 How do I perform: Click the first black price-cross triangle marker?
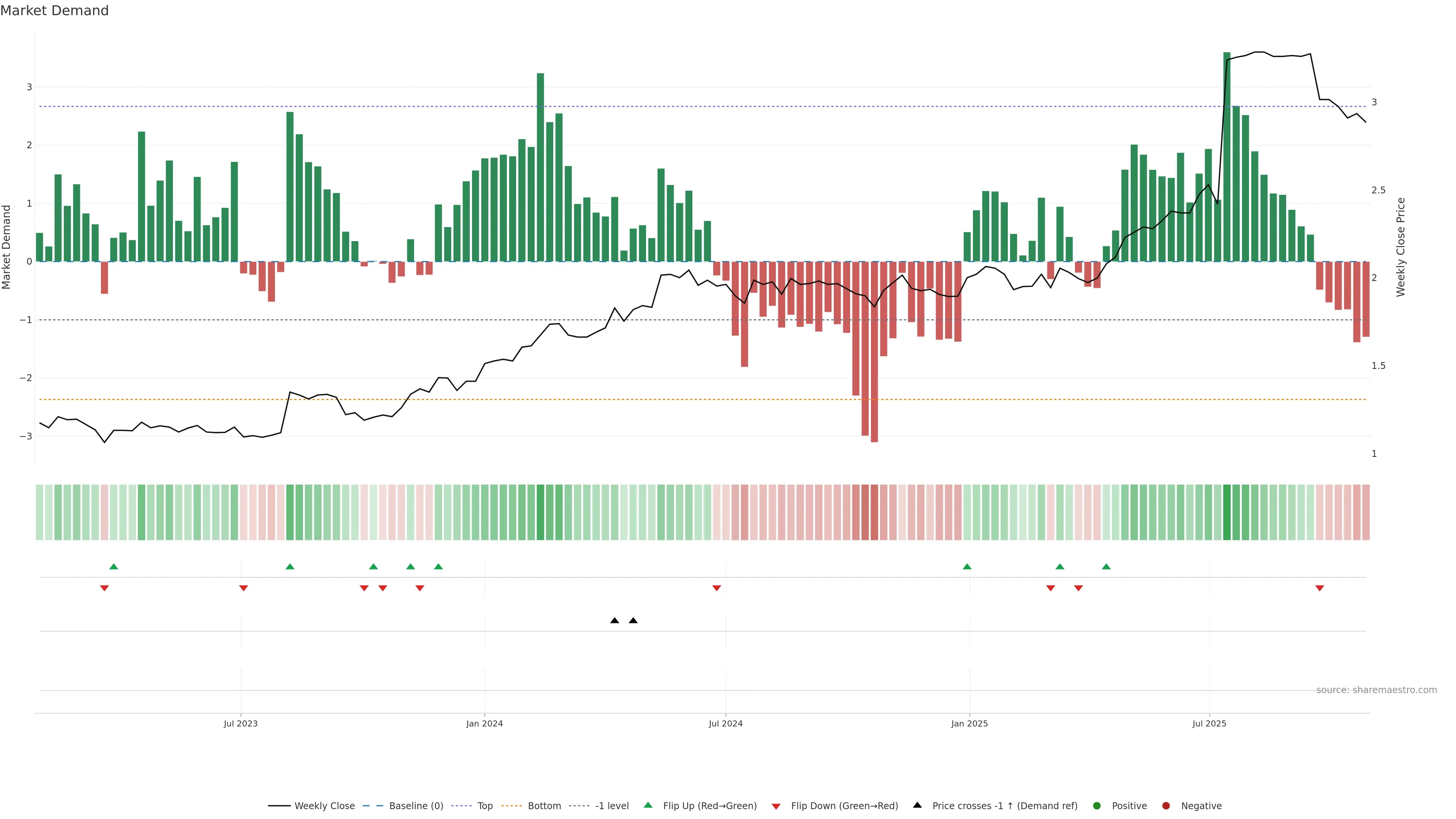coord(614,621)
